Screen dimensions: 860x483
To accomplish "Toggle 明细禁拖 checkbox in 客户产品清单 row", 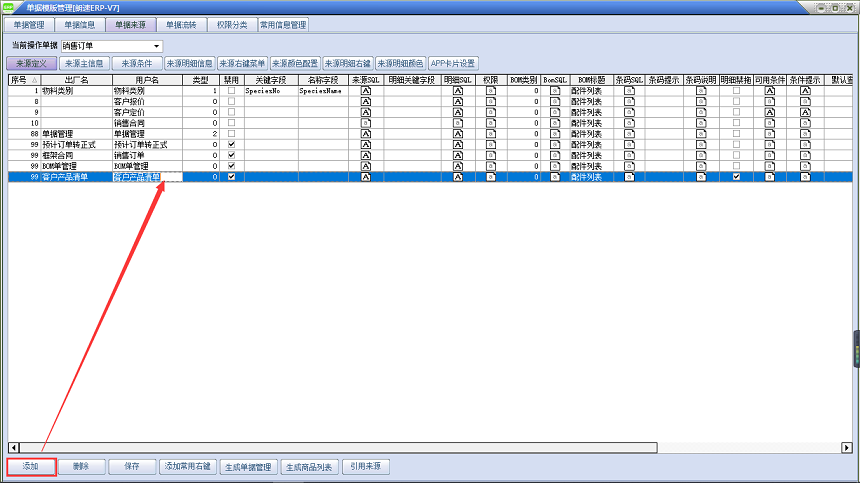I will coord(737,177).
